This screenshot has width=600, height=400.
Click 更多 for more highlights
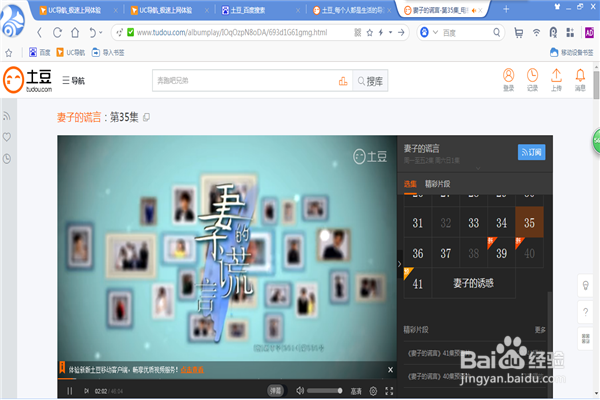540,330
